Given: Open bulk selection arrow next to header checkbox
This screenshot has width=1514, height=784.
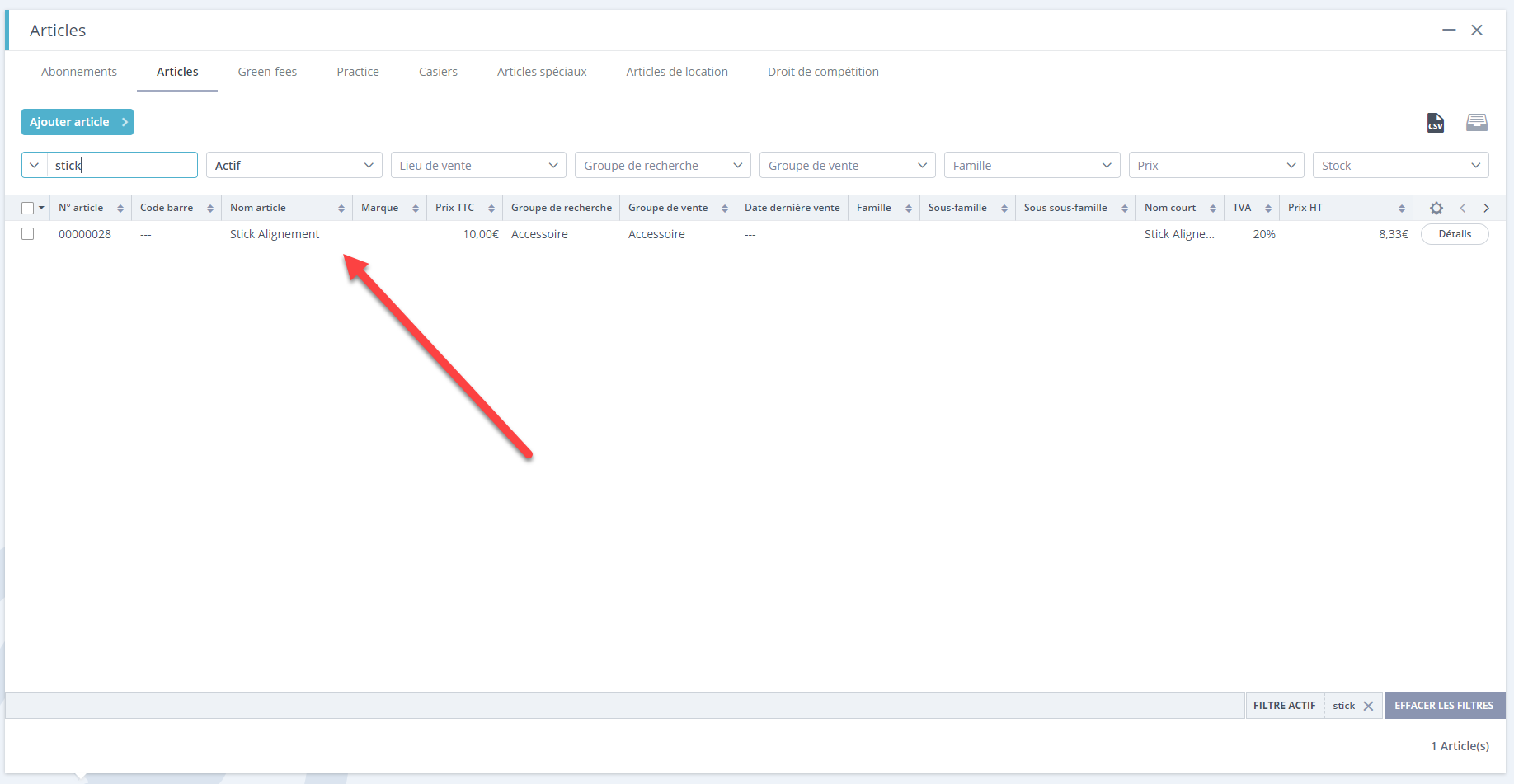Looking at the screenshot, I should pyautogui.click(x=41, y=209).
